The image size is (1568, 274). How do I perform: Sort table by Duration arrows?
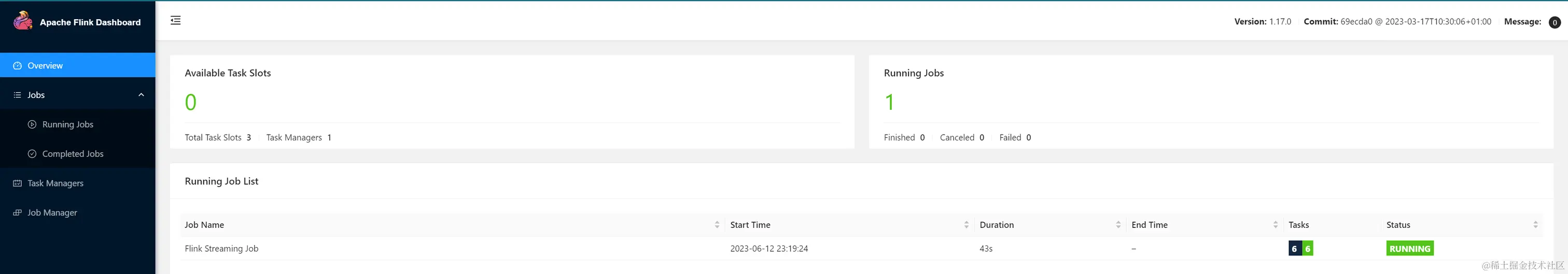[1118, 225]
